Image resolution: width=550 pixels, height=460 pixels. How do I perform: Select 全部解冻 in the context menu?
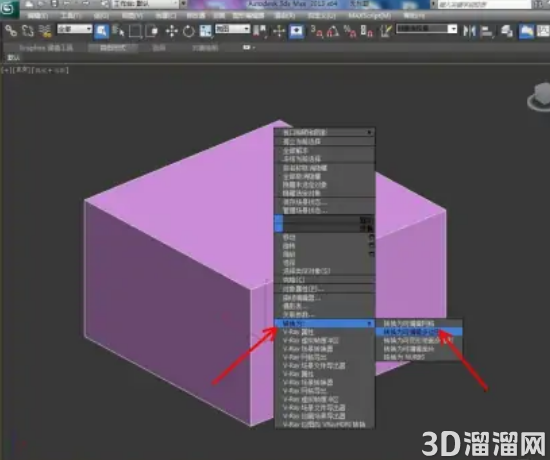coord(324,151)
